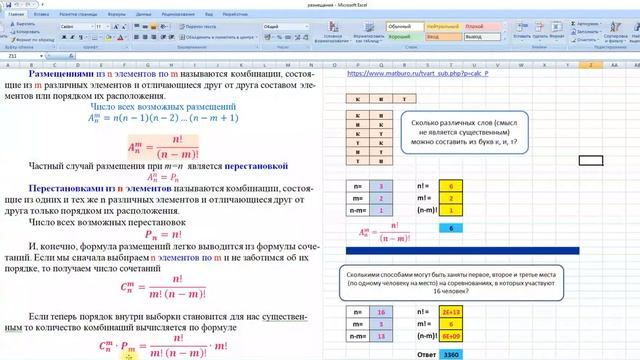Open the Шрифт dialog launcher
The height and width of the screenshot is (360, 640).
[126, 48]
